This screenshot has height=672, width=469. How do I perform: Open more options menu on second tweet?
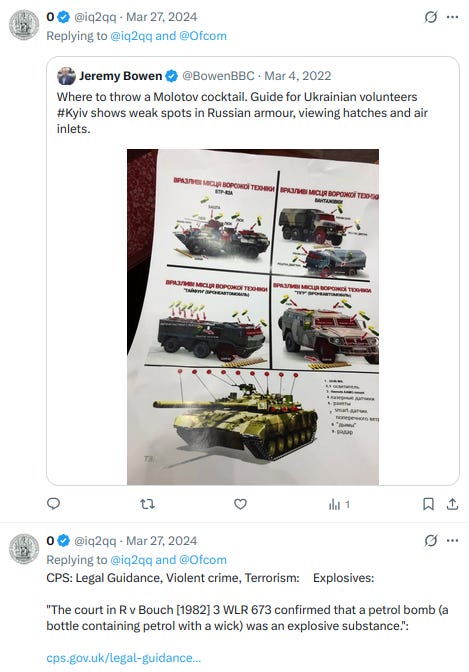pyautogui.click(x=453, y=541)
